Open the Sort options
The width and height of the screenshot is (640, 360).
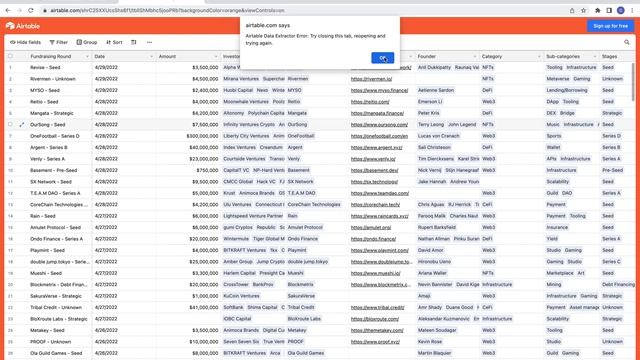click(x=114, y=42)
